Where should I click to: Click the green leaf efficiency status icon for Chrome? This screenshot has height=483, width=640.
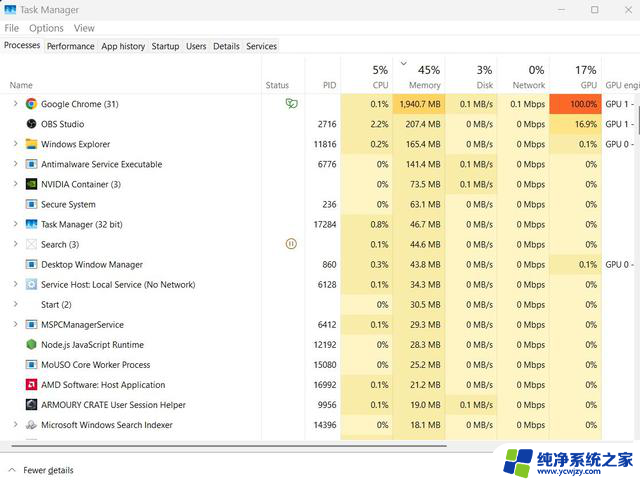coord(291,103)
